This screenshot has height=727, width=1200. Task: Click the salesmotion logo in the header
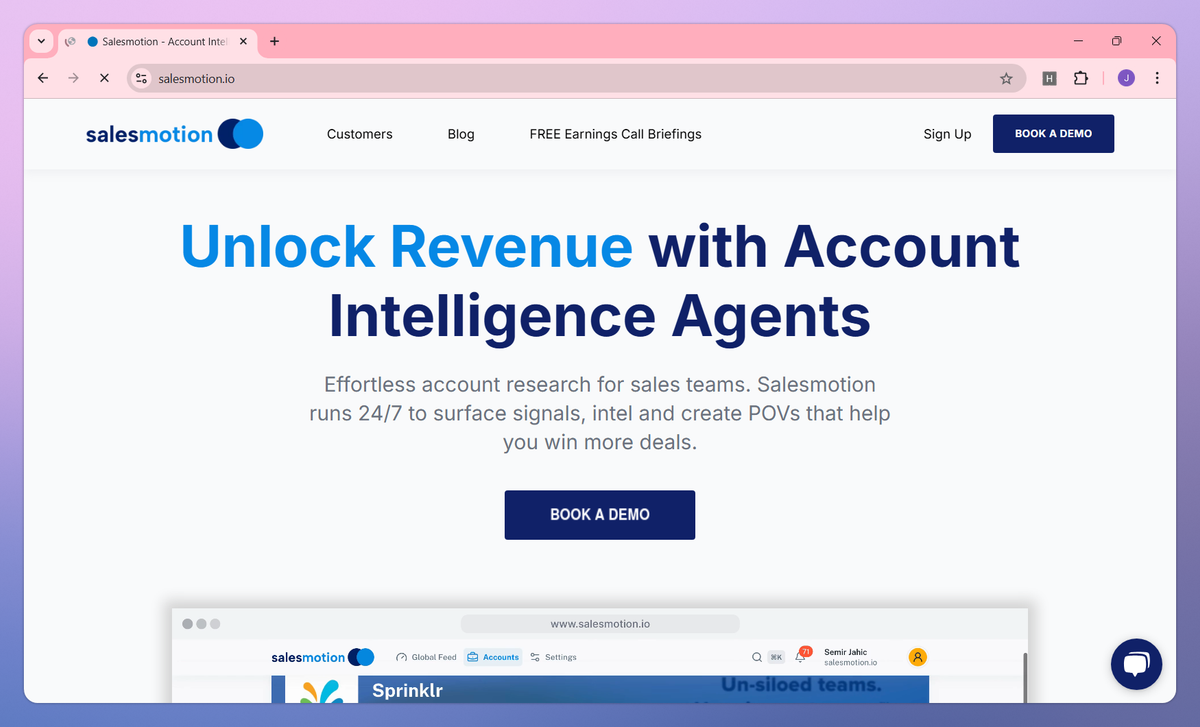click(x=174, y=134)
